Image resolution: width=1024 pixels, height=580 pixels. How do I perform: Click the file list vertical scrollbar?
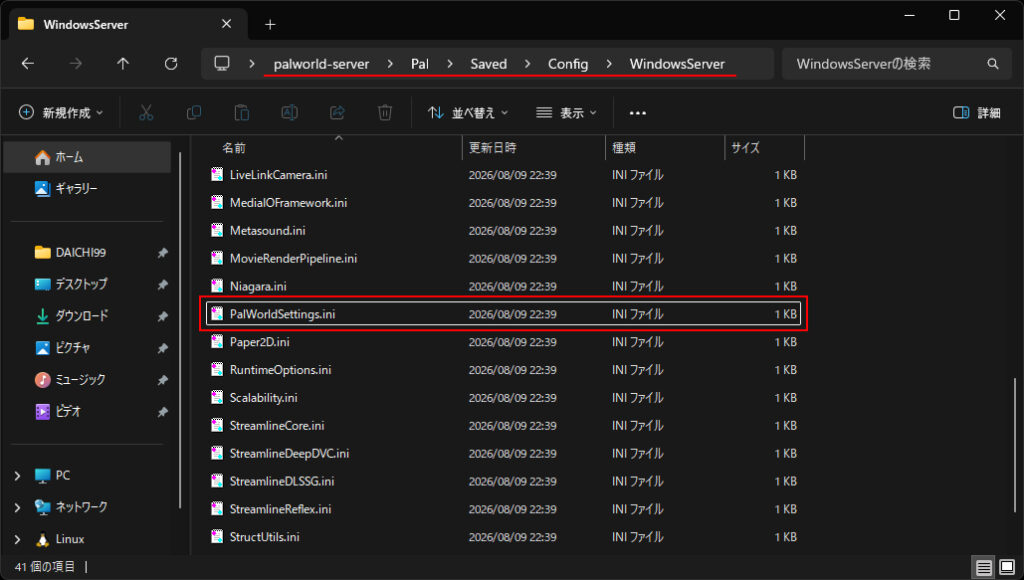[1014, 444]
